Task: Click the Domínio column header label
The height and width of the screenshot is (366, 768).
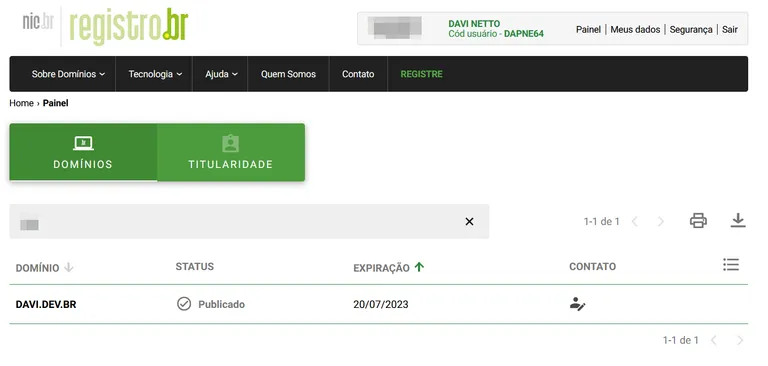Action: coord(37,268)
